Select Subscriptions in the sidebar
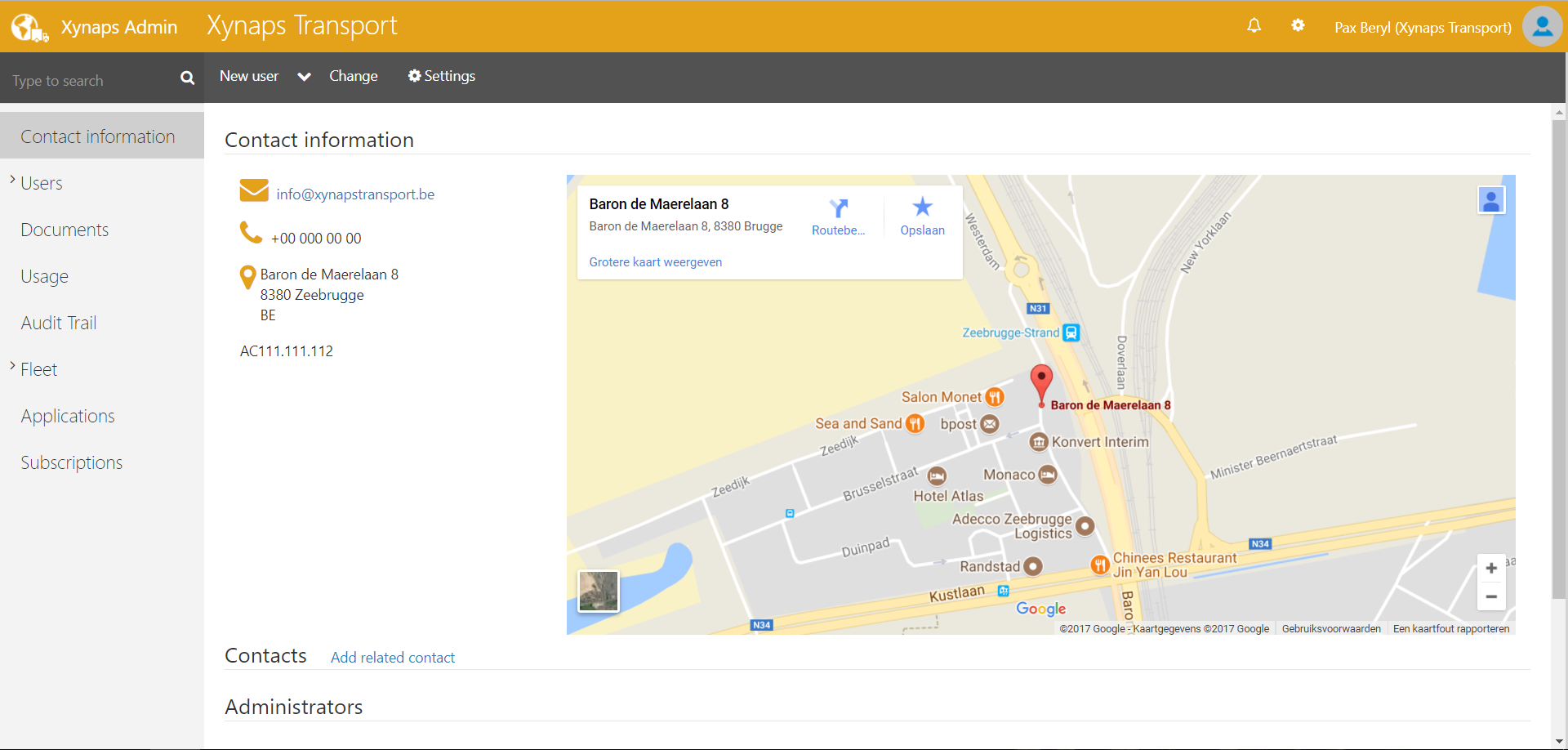This screenshot has width=1568, height=750. pyautogui.click(x=72, y=463)
